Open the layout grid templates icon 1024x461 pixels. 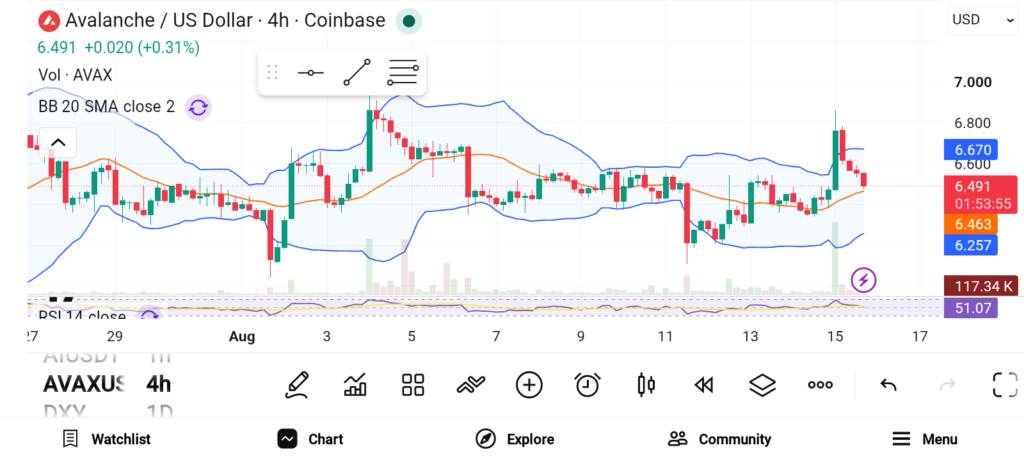413,385
